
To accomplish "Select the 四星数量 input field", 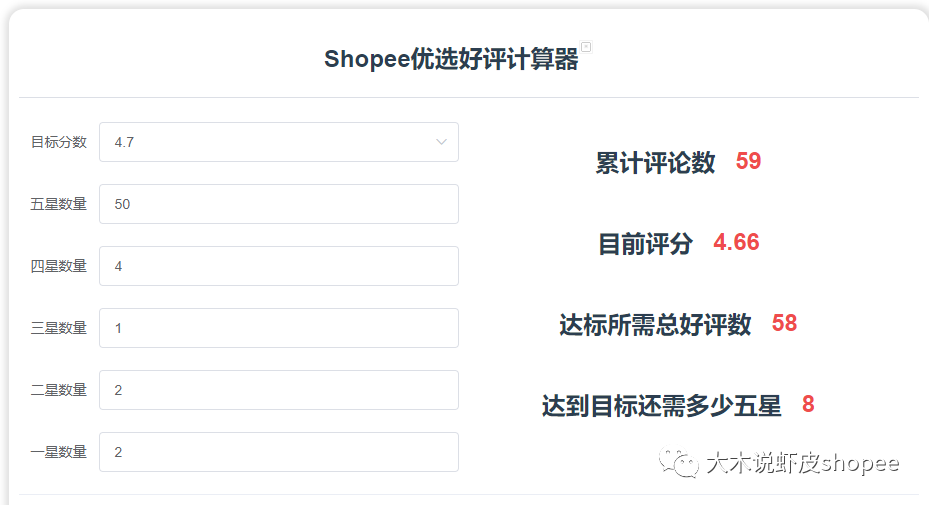I will (279, 266).
